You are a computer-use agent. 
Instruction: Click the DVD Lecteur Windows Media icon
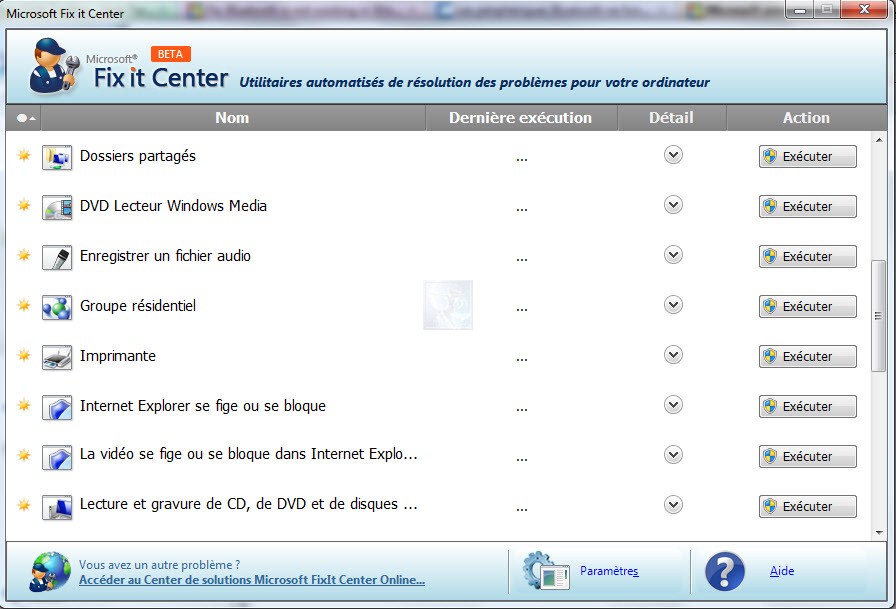[57, 207]
